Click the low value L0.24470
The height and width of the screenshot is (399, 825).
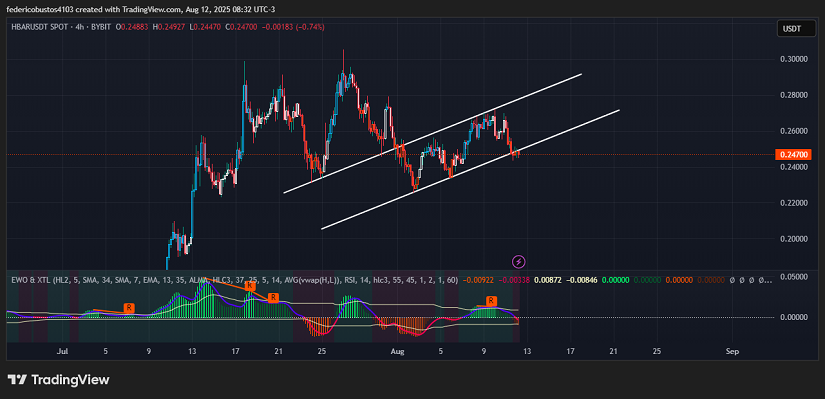205,26
